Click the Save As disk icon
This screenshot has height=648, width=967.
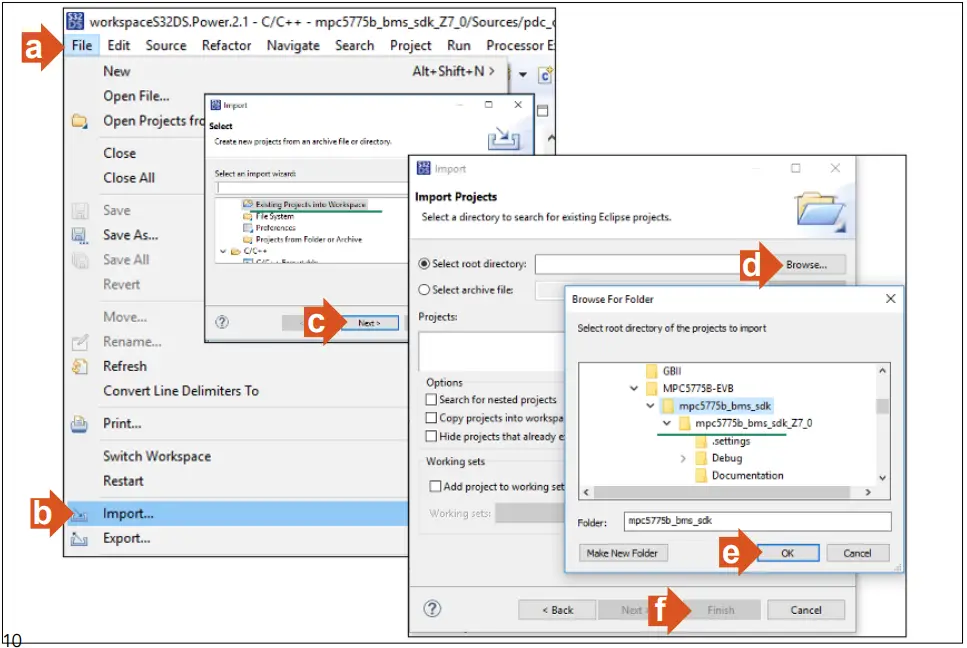click(x=80, y=236)
